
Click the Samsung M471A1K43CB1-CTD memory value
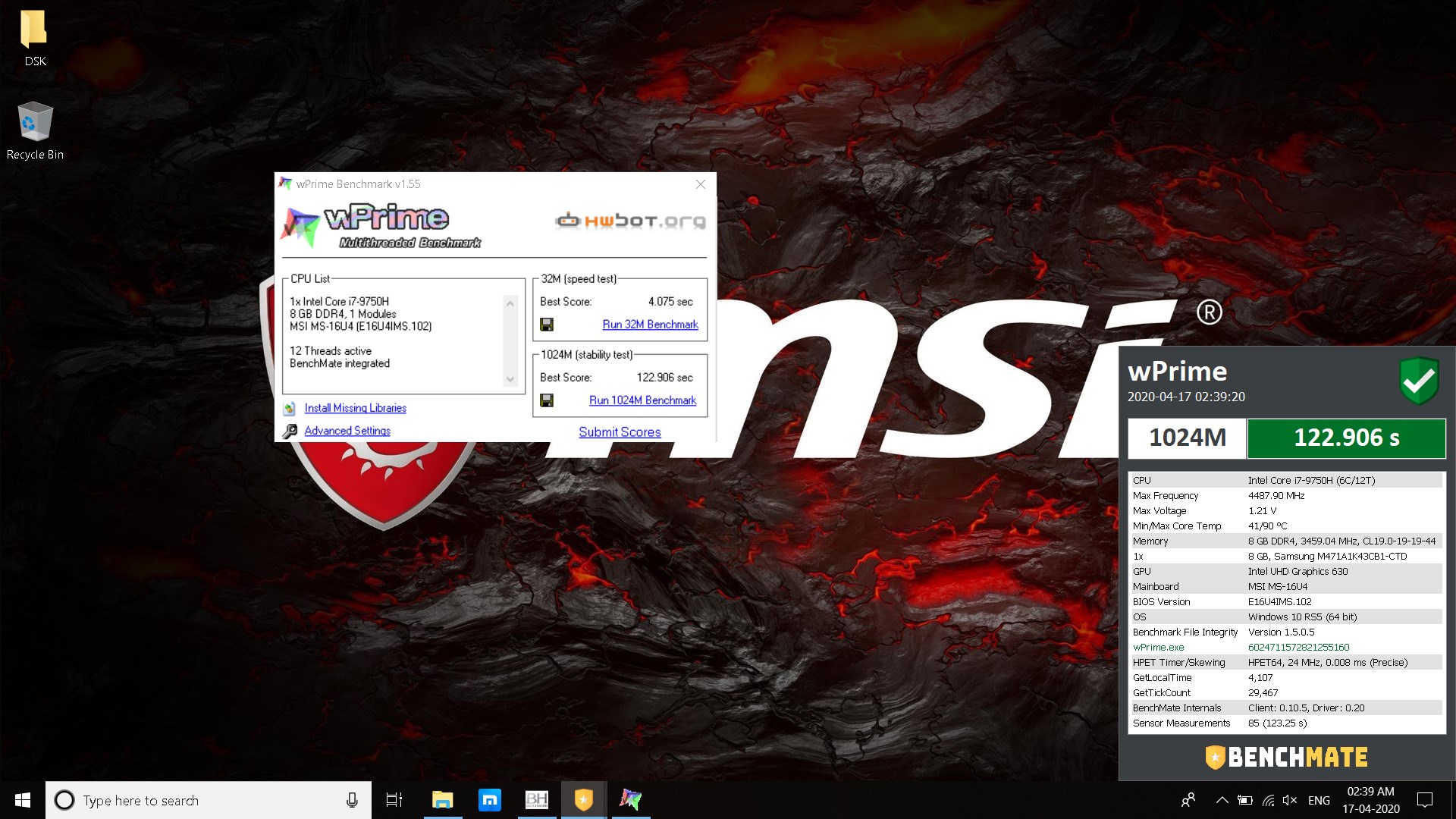[x=1327, y=556]
